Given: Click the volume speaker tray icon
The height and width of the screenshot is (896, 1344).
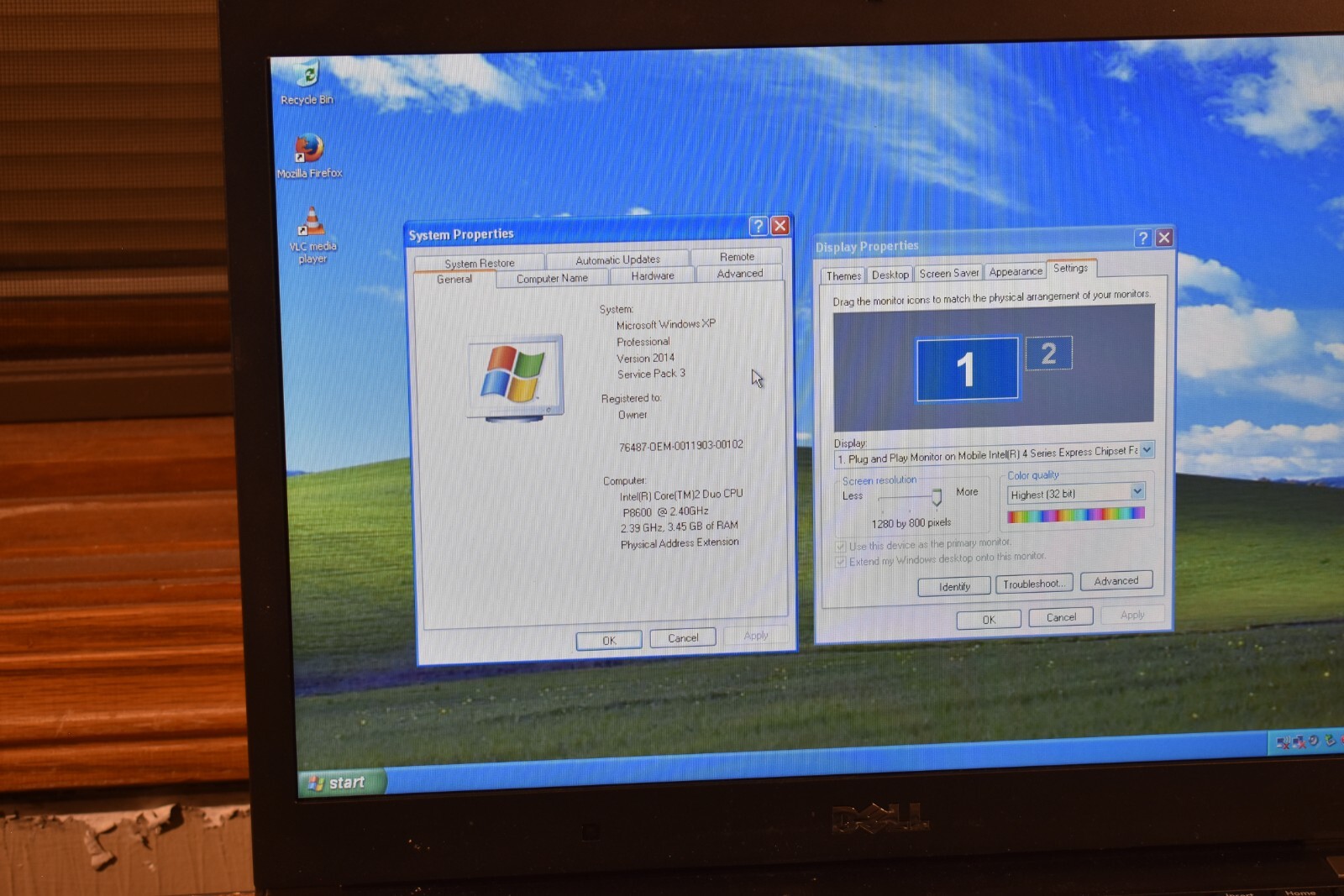Looking at the screenshot, I should [x=1314, y=741].
